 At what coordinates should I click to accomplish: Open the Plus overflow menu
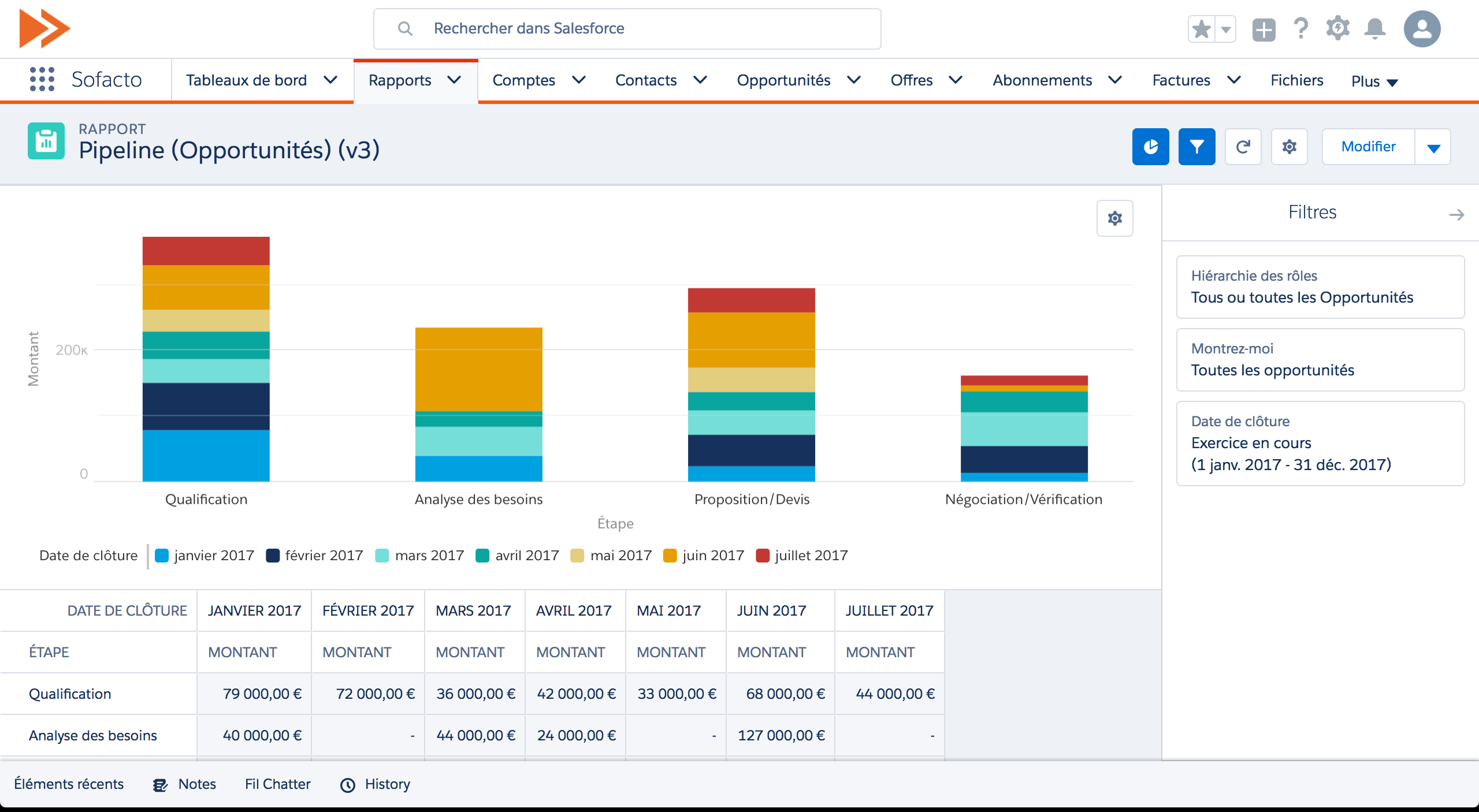(x=1374, y=81)
